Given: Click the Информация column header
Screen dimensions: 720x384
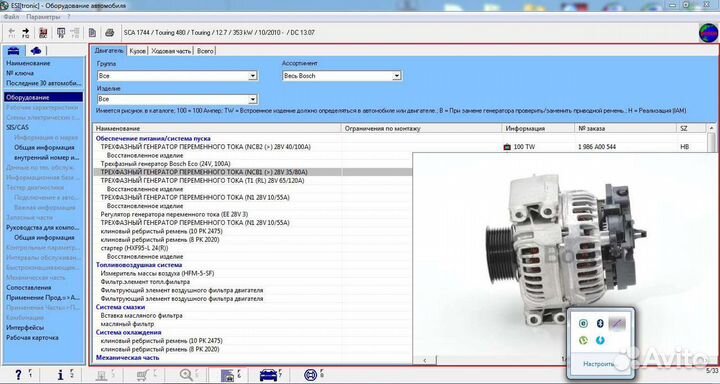Looking at the screenshot, I should point(538,129).
